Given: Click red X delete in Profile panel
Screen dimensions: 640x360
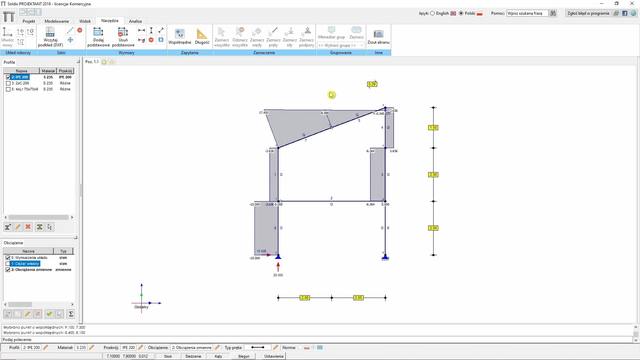Looking at the screenshot, I should click(28, 227).
